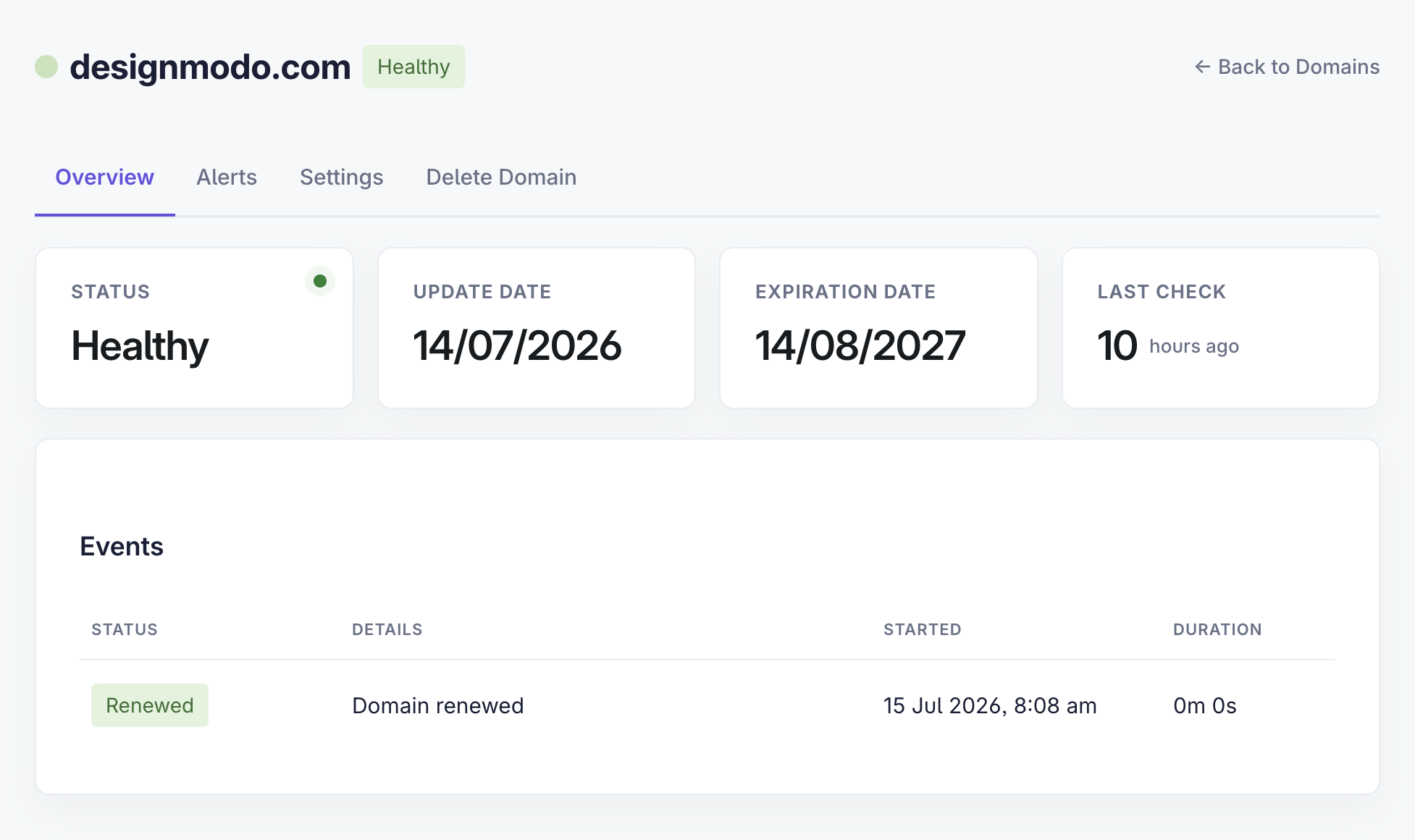Select the Domain renewed details text
1415x840 pixels.
pos(438,705)
